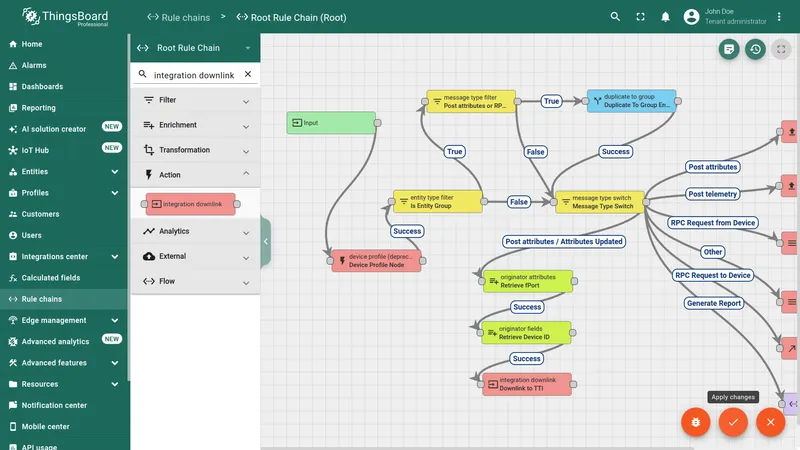Open Root Rule Chain dropdown
This screenshot has height=450, width=800.
195,48
